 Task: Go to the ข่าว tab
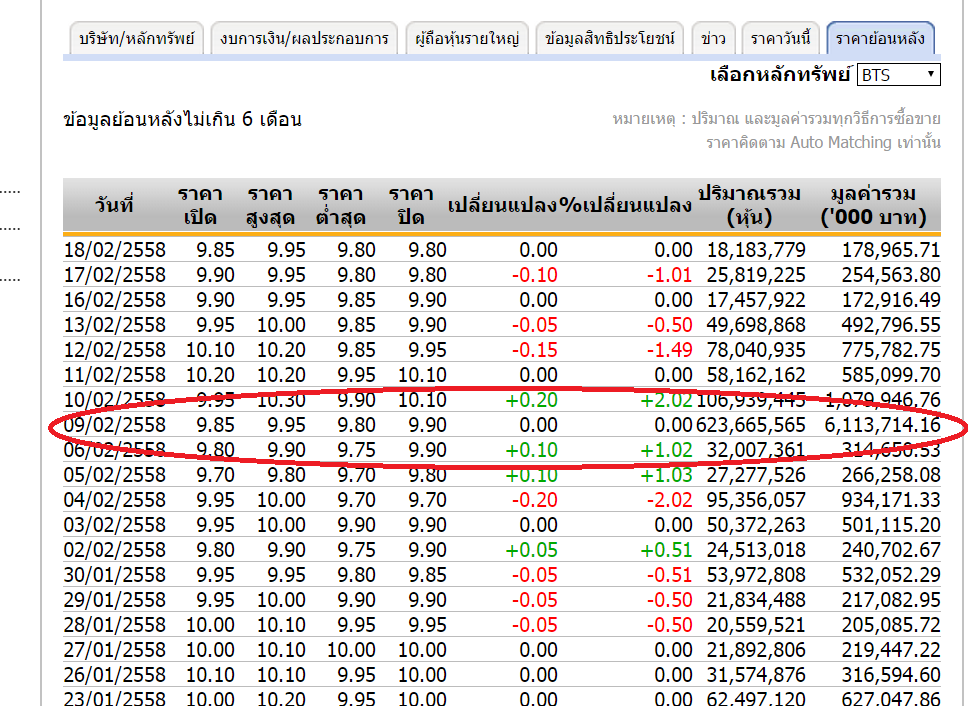click(x=714, y=39)
